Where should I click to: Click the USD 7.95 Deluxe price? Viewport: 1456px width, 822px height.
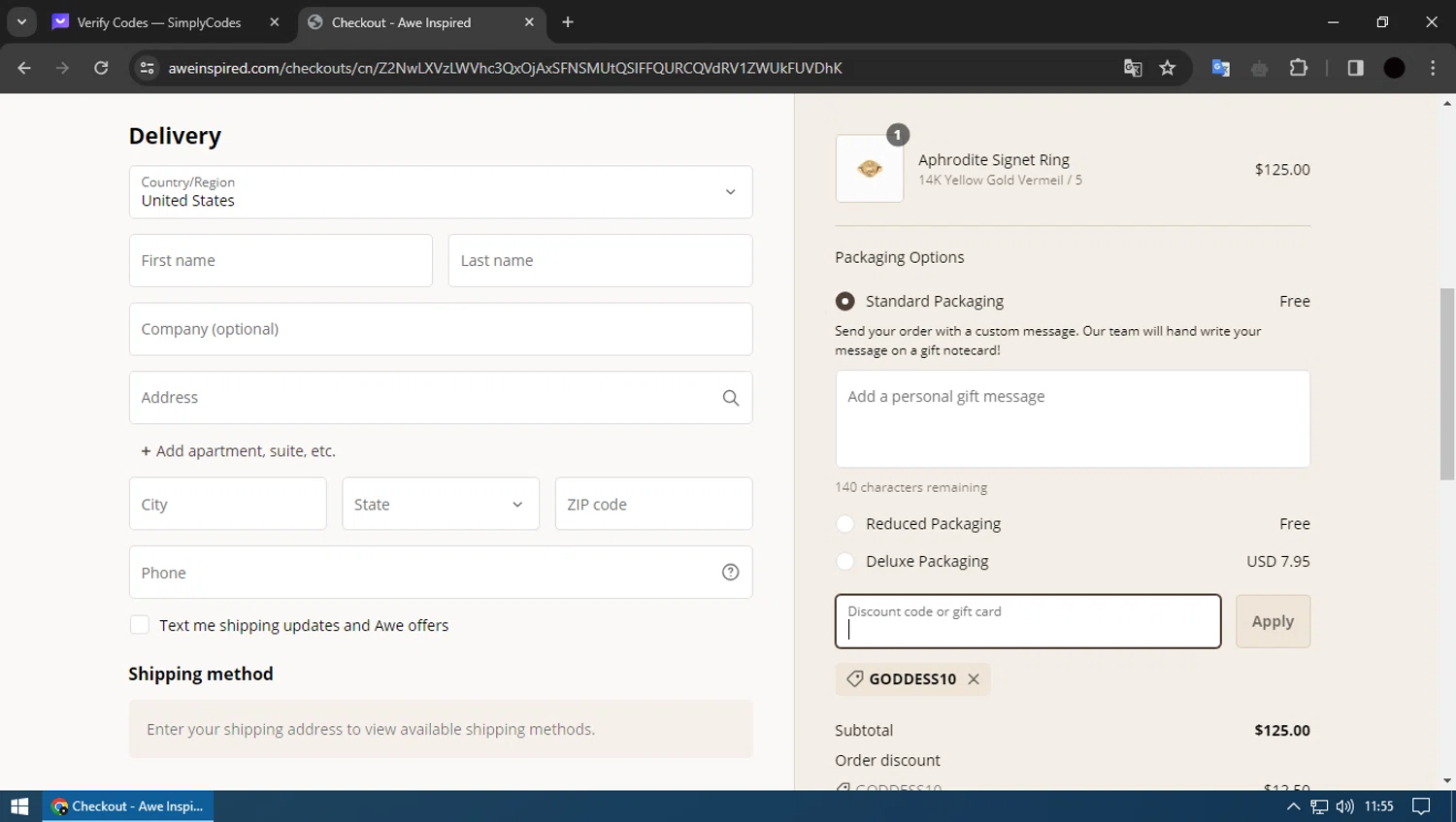1278,562
